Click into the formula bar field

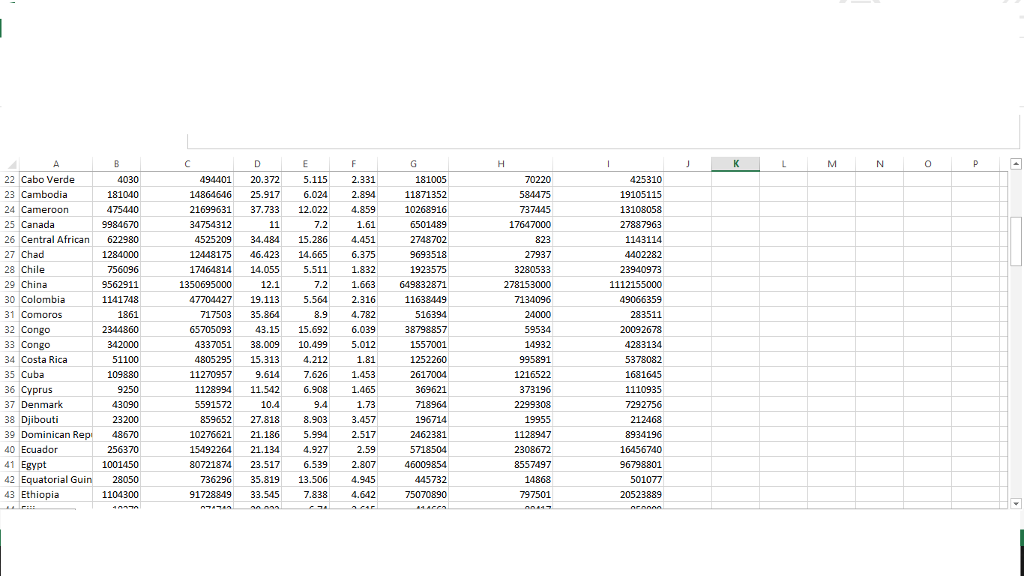[602, 141]
